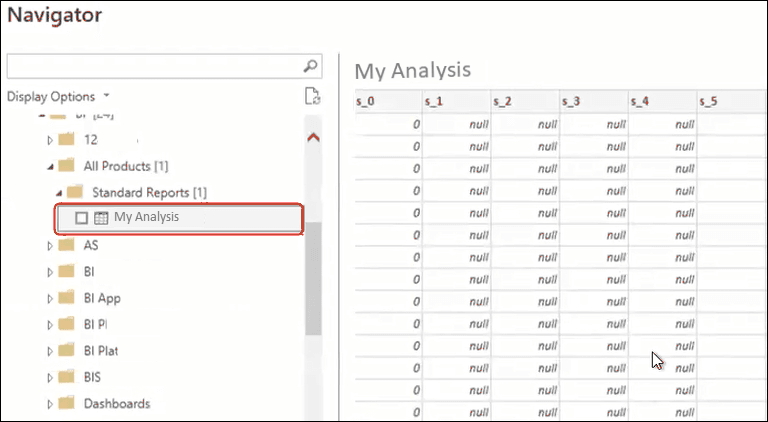
Task: Open the Display Options dropdown
Action: click(x=58, y=96)
